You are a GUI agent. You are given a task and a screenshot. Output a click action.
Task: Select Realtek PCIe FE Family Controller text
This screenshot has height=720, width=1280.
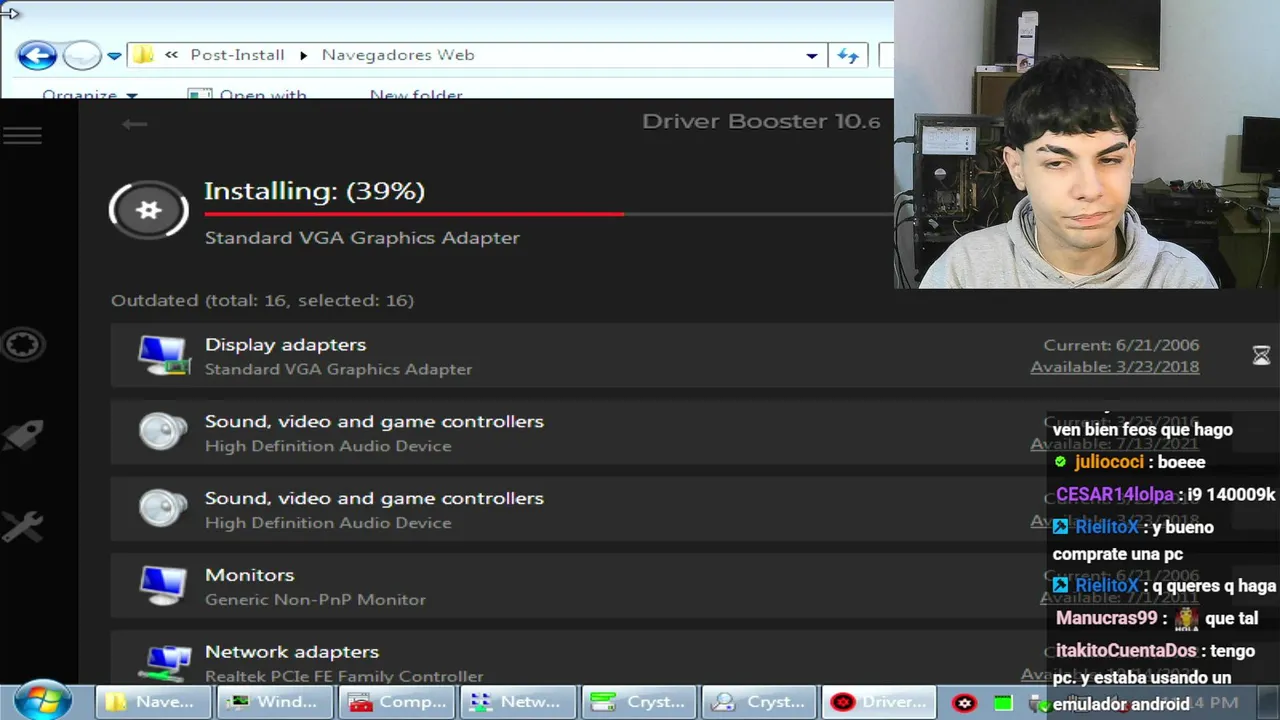[x=344, y=676]
